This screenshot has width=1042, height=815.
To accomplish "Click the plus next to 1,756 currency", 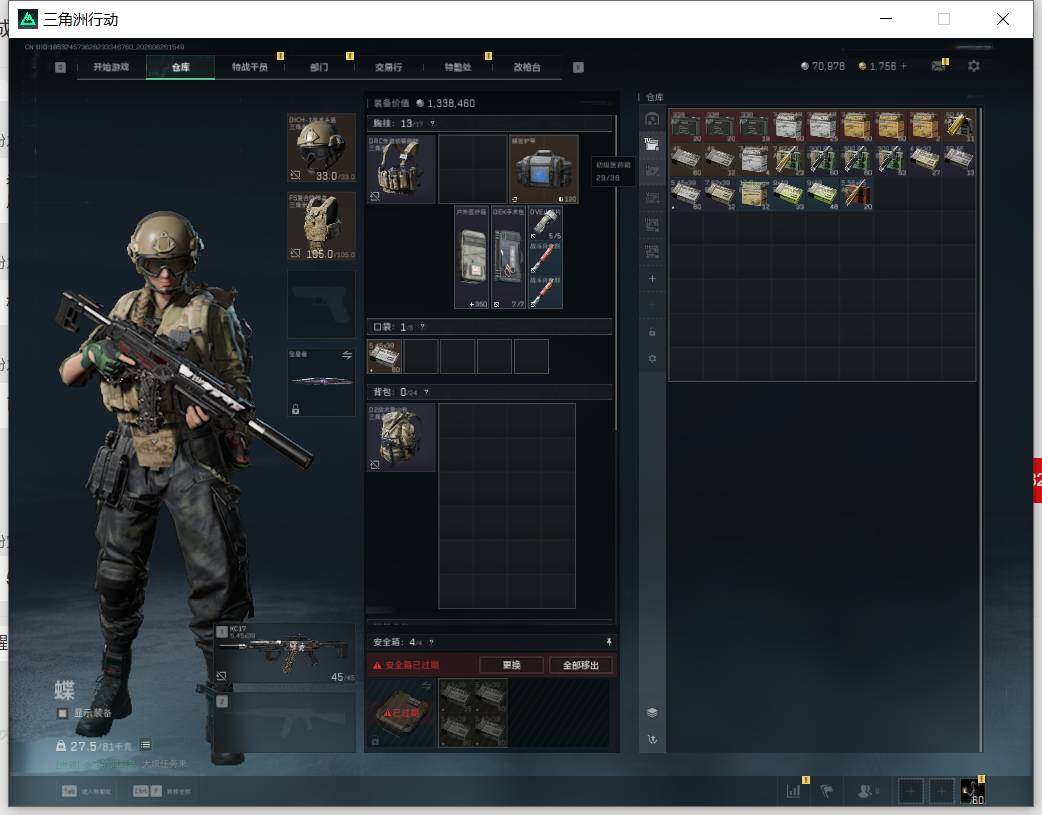I will (903, 66).
